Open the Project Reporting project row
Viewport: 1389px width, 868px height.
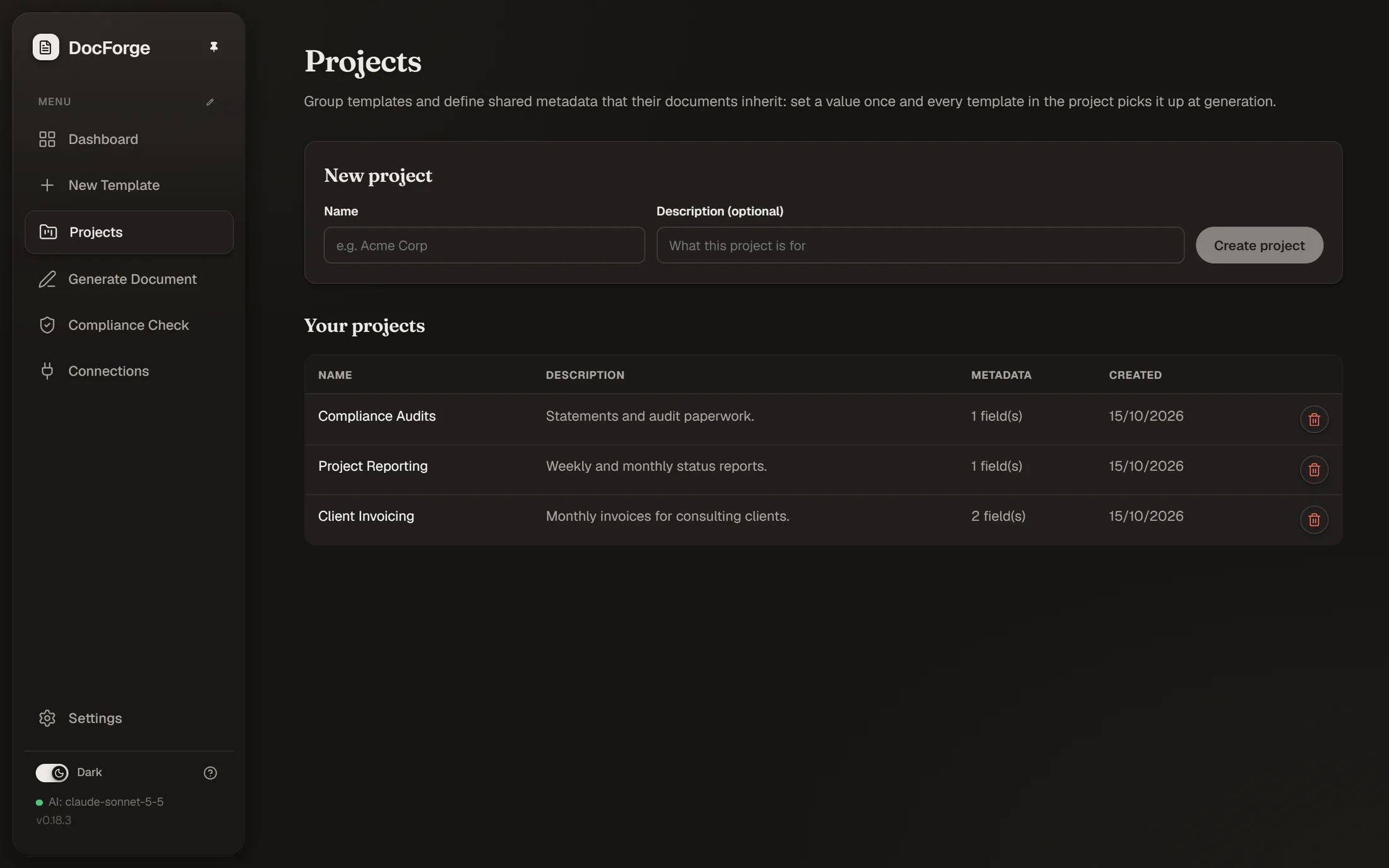click(823, 470)
